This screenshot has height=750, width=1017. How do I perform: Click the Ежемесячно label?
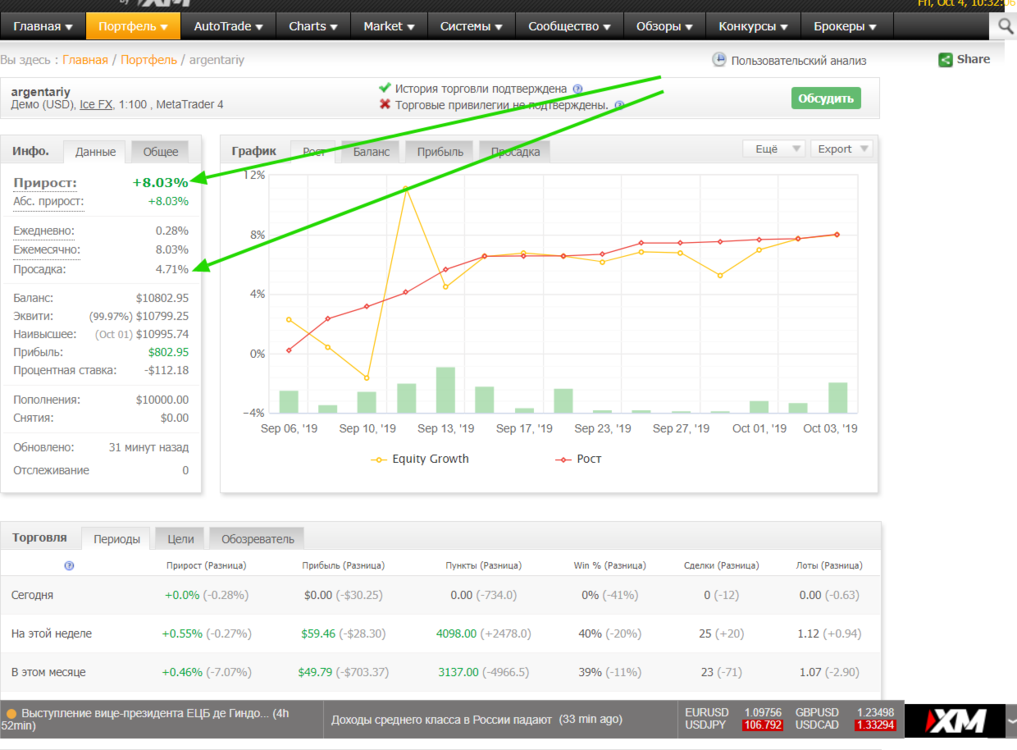click(47, 250)
